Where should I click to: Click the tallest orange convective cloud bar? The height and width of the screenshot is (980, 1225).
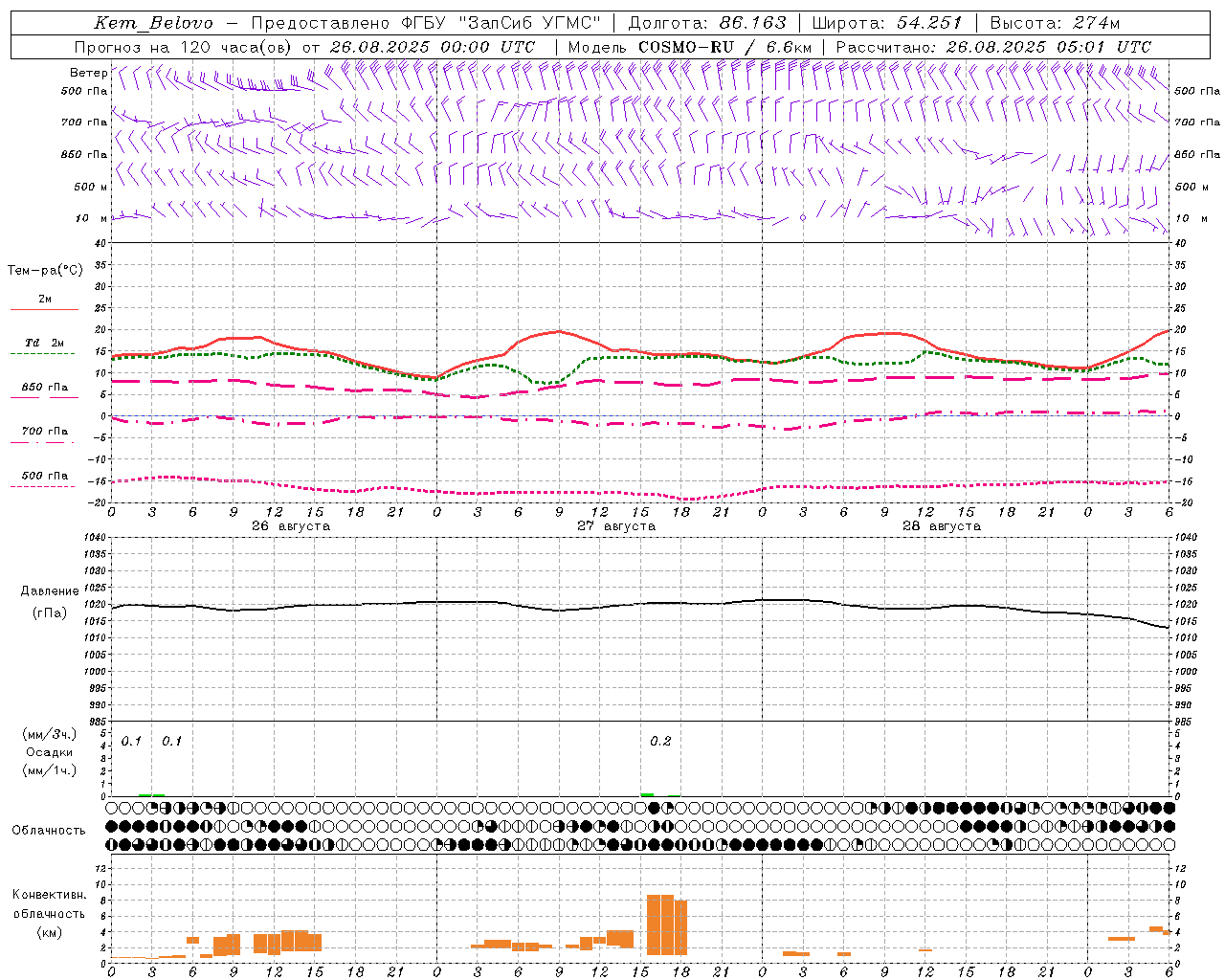click(x=660, y=924)
